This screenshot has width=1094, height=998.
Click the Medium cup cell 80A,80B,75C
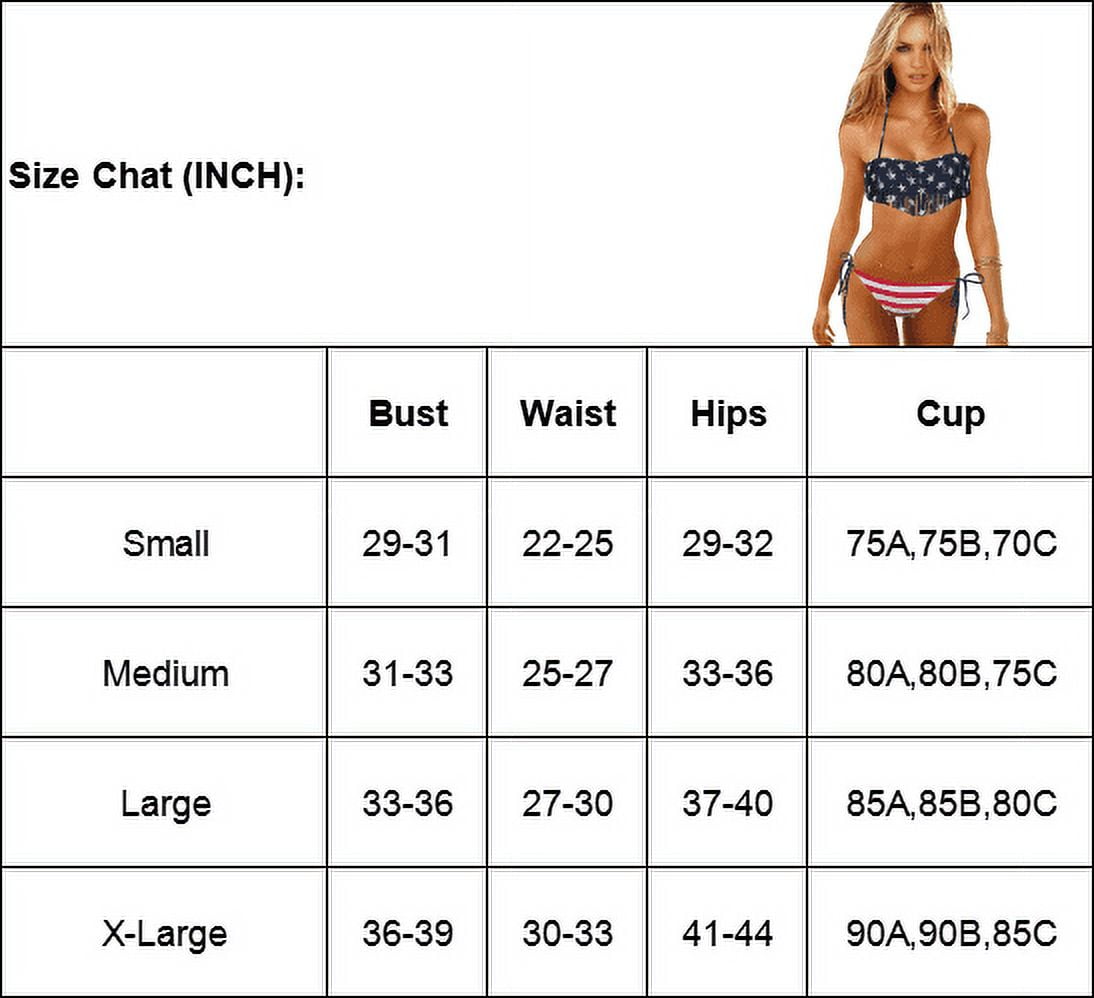click(950, 673)
